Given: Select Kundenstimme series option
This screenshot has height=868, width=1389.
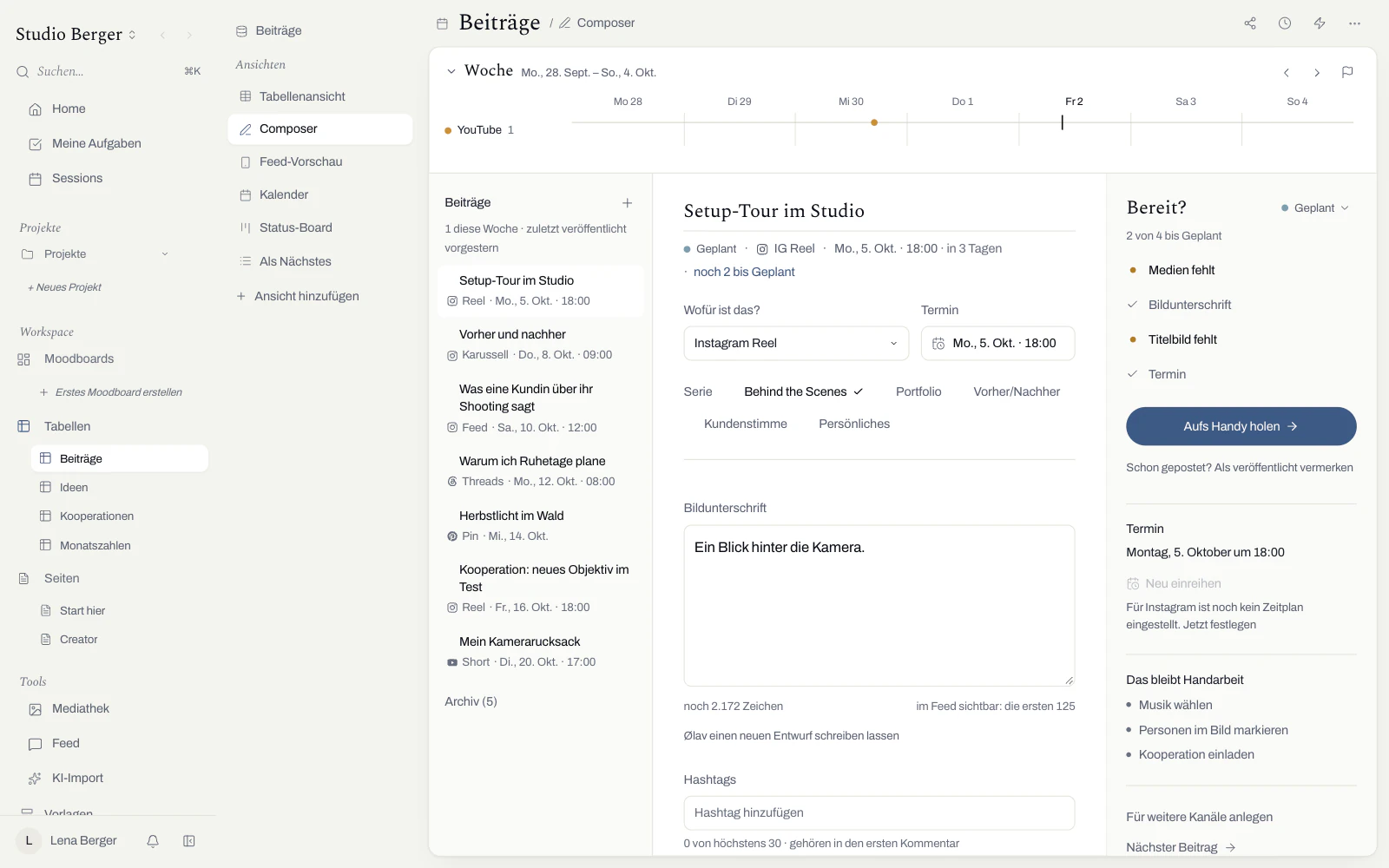Looking at the screenshot, I should pyautogui.click(x=745, y=424).
